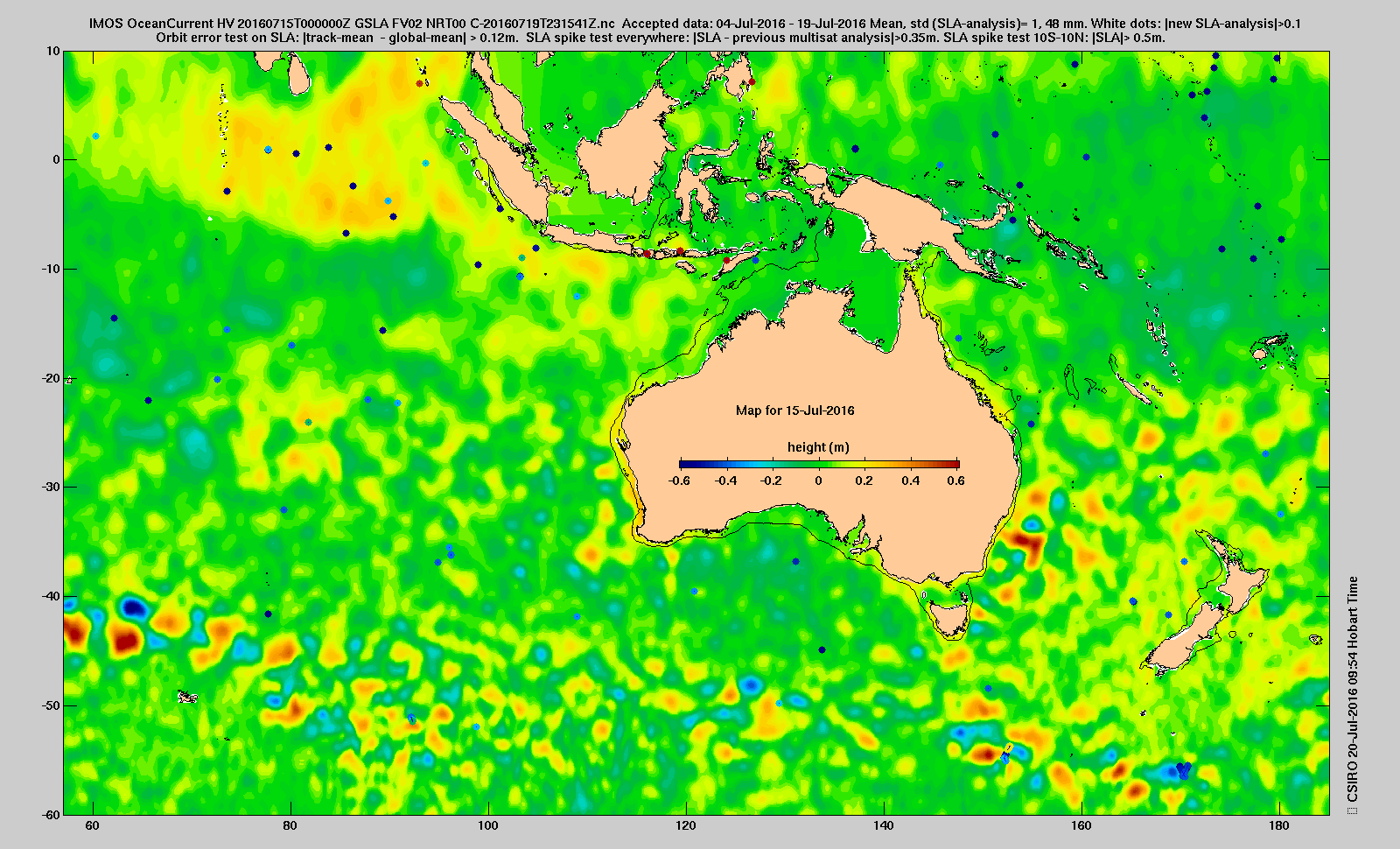
Task: Click the latitude -40 axis label
Action: [51, 596]
